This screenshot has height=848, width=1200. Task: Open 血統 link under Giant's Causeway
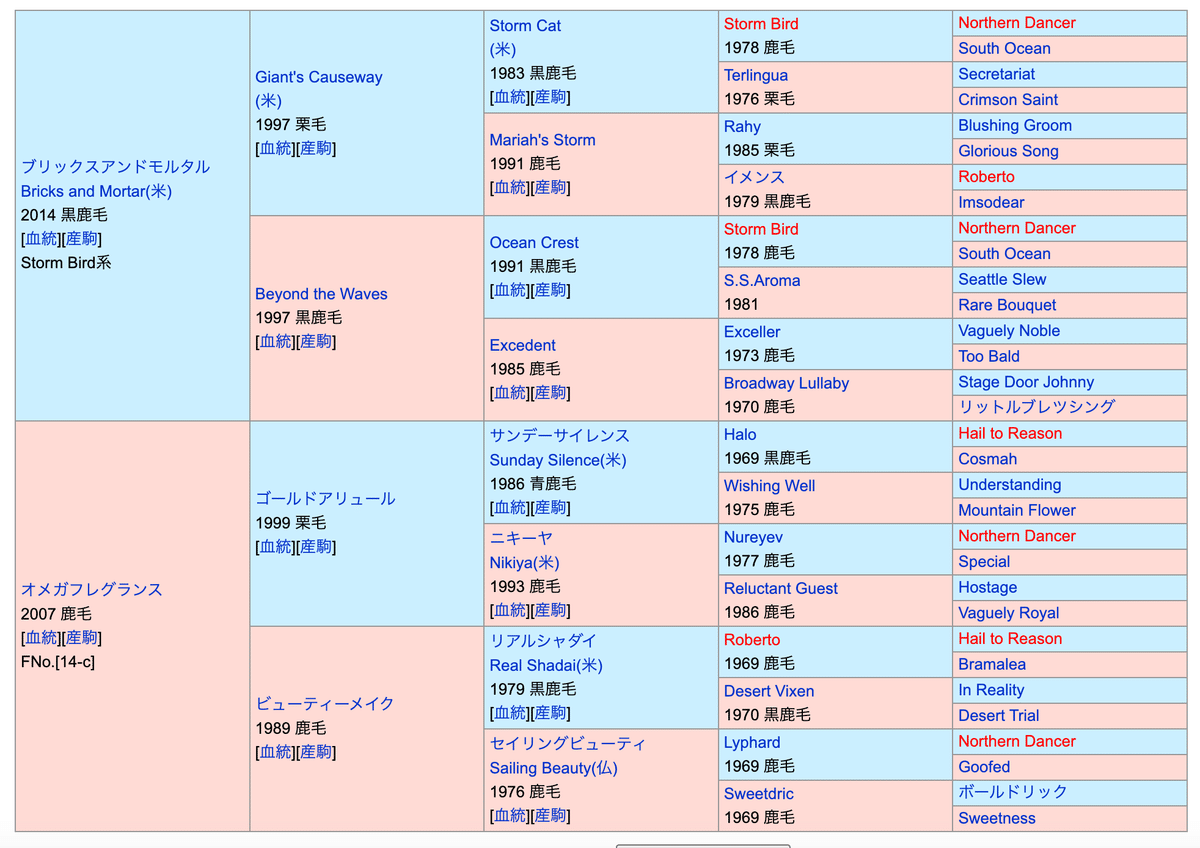click(275, 148)
